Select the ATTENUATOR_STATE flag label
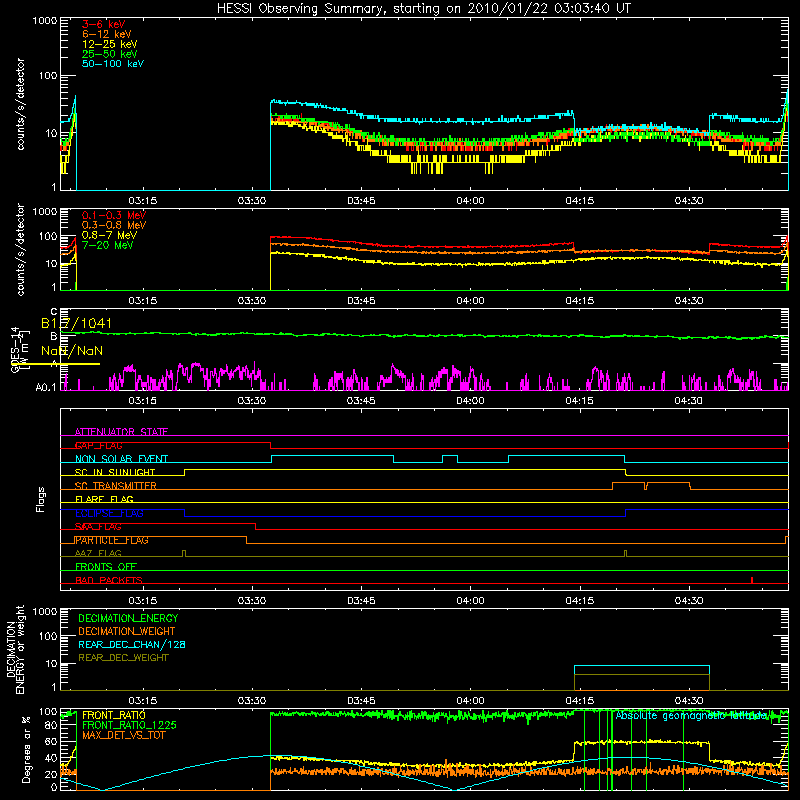The height and width of the screenshot is (800, 800). pos(121,432)
